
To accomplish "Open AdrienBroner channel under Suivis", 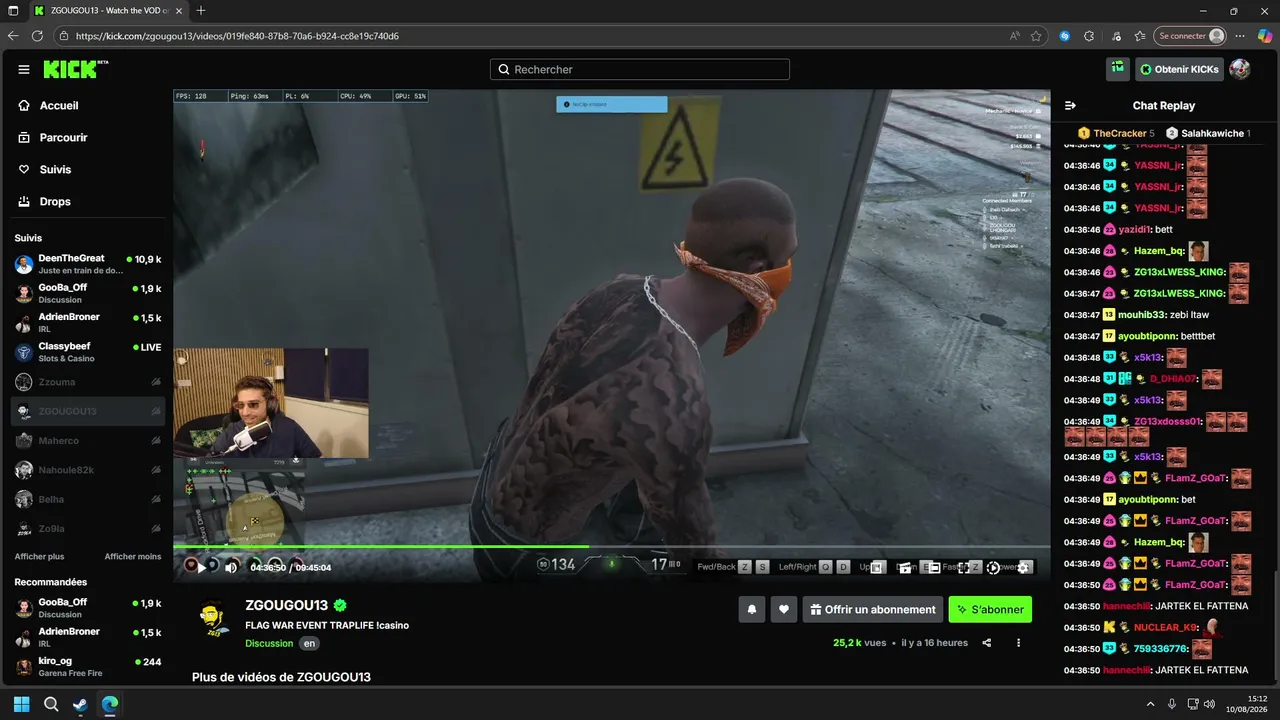I will [88, 322].
